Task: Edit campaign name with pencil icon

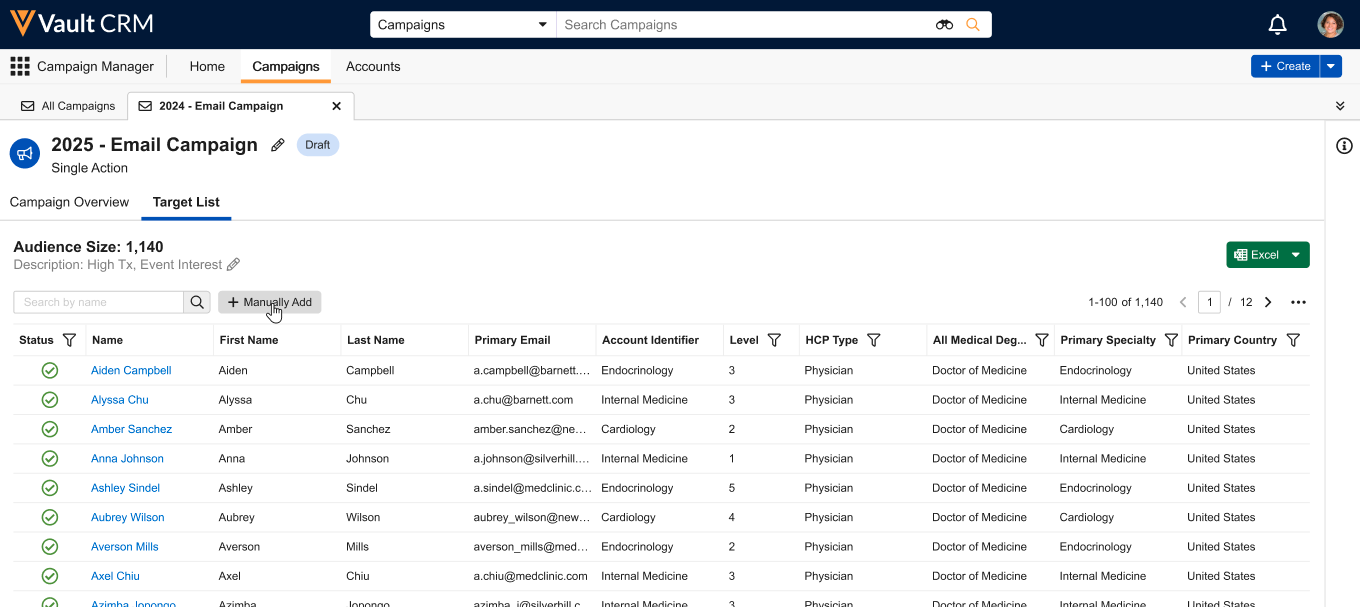Action: coord(278,145)
